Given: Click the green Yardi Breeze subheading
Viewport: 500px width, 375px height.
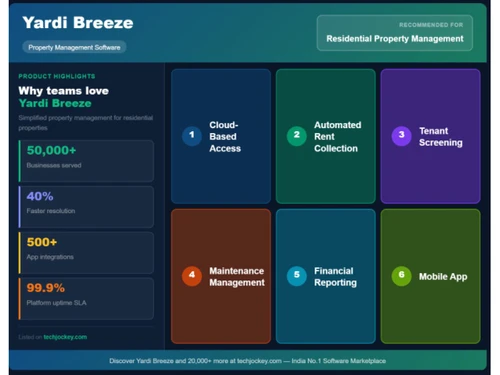Looking at the screenshot, I should [55, 103].
